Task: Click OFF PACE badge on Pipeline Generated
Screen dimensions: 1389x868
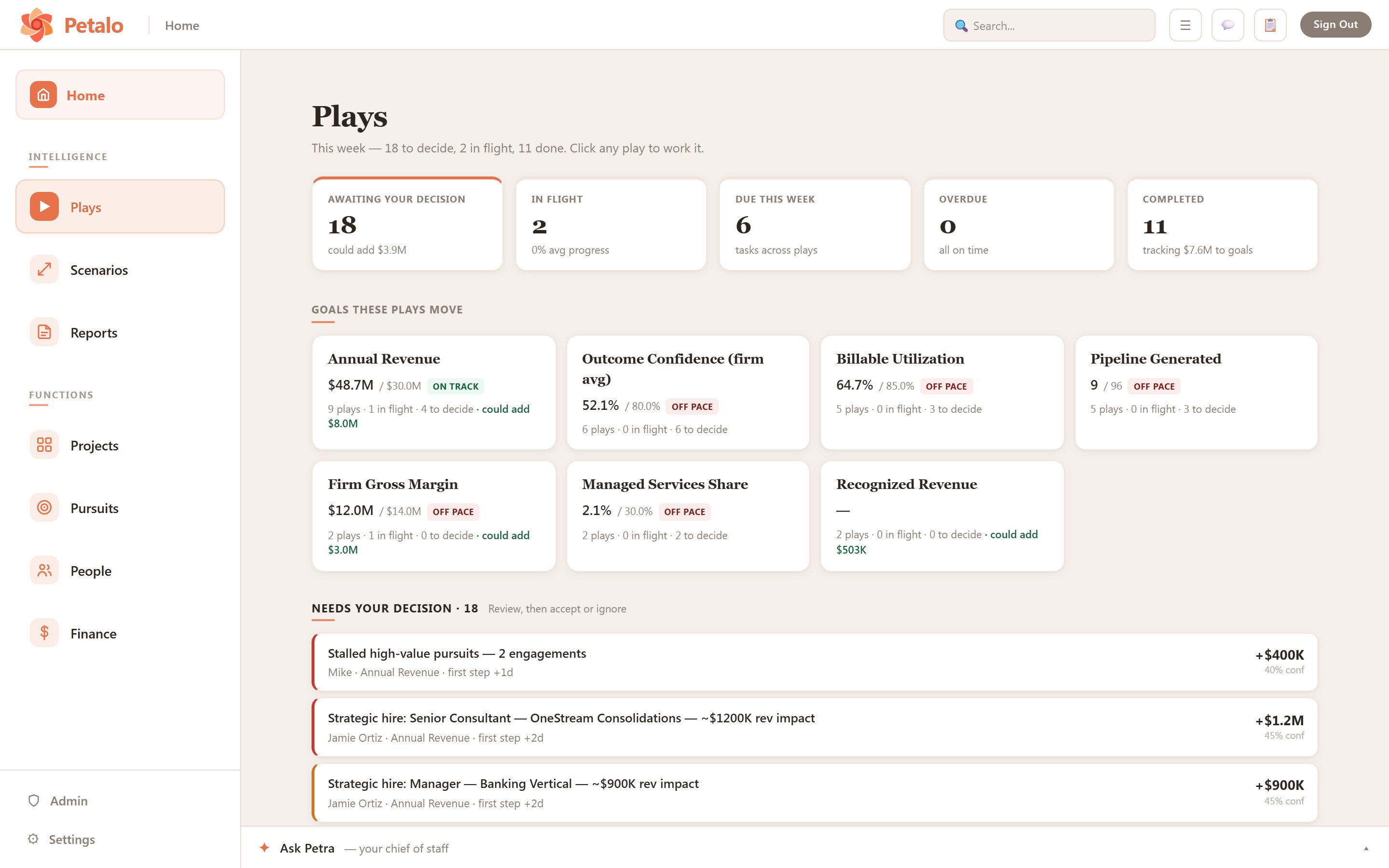Action: tap(1154, 386)
